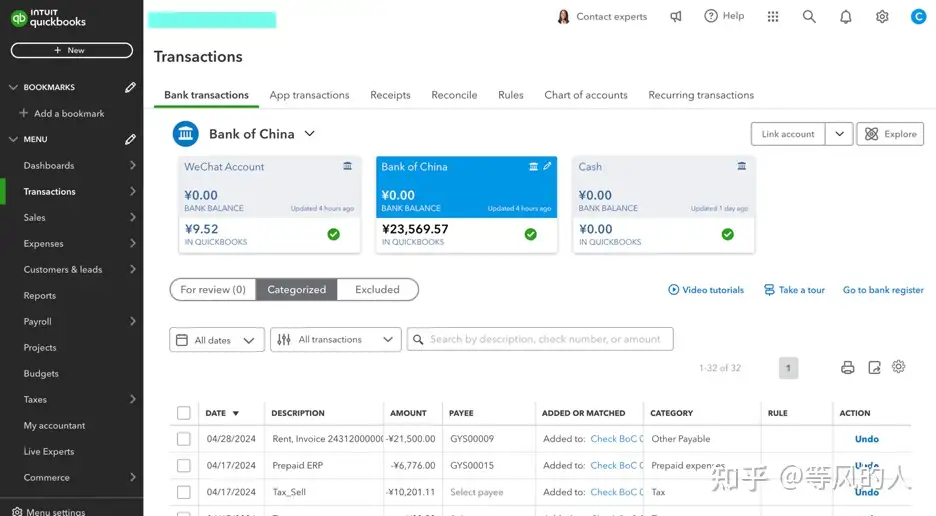Screen dimensions: 936x516
Task: Click the Explore button
Action: coord(890,134)
